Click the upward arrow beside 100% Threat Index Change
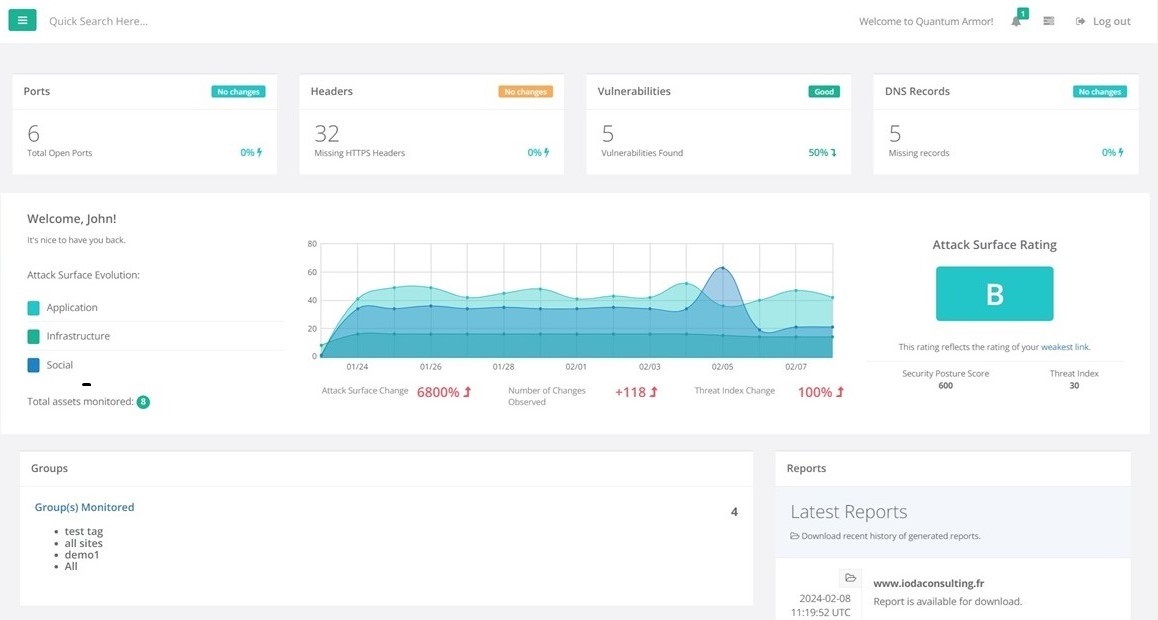 (838, 391)
